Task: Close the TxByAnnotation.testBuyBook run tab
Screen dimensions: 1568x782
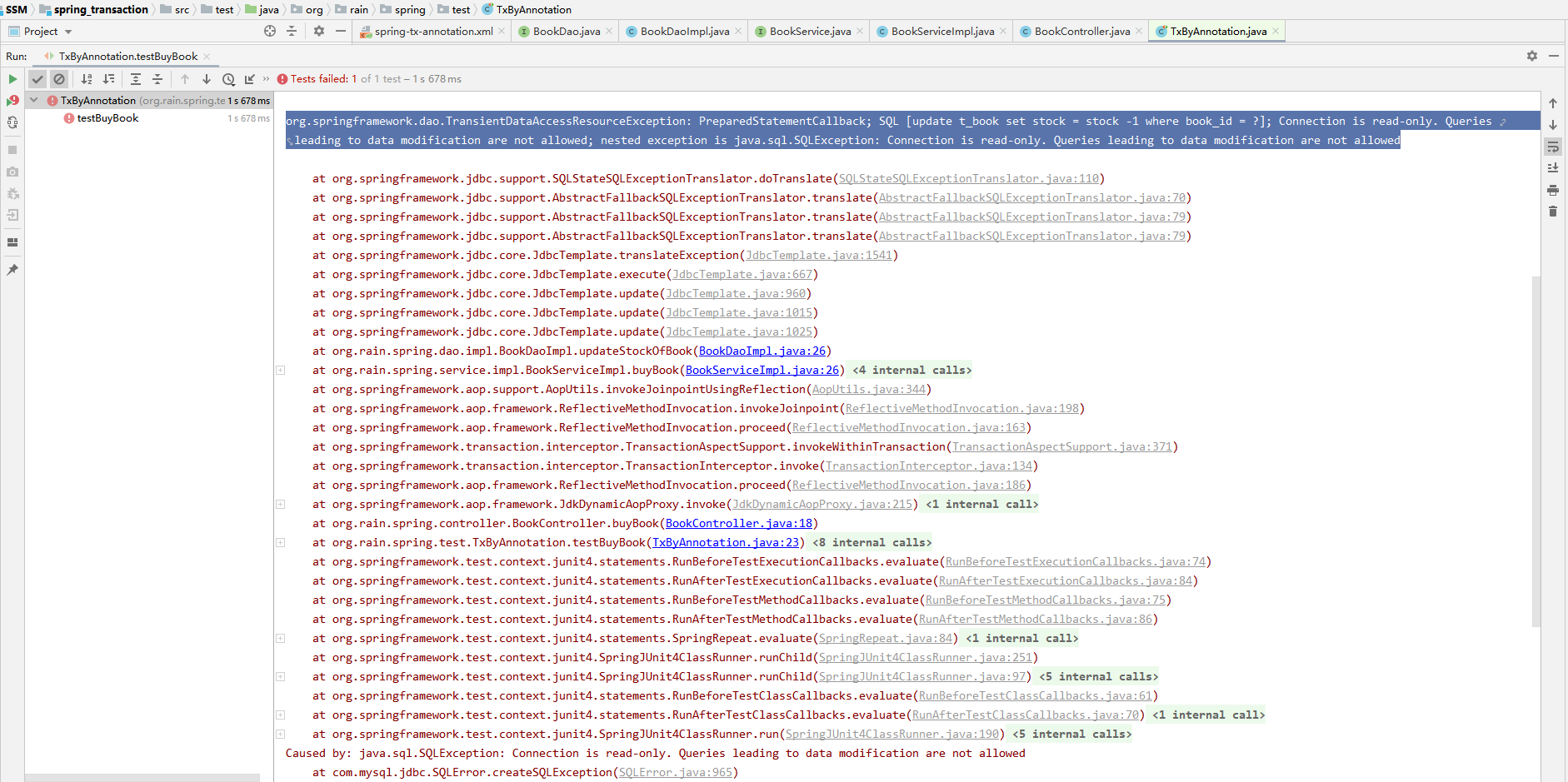Action: coord(207,57)
